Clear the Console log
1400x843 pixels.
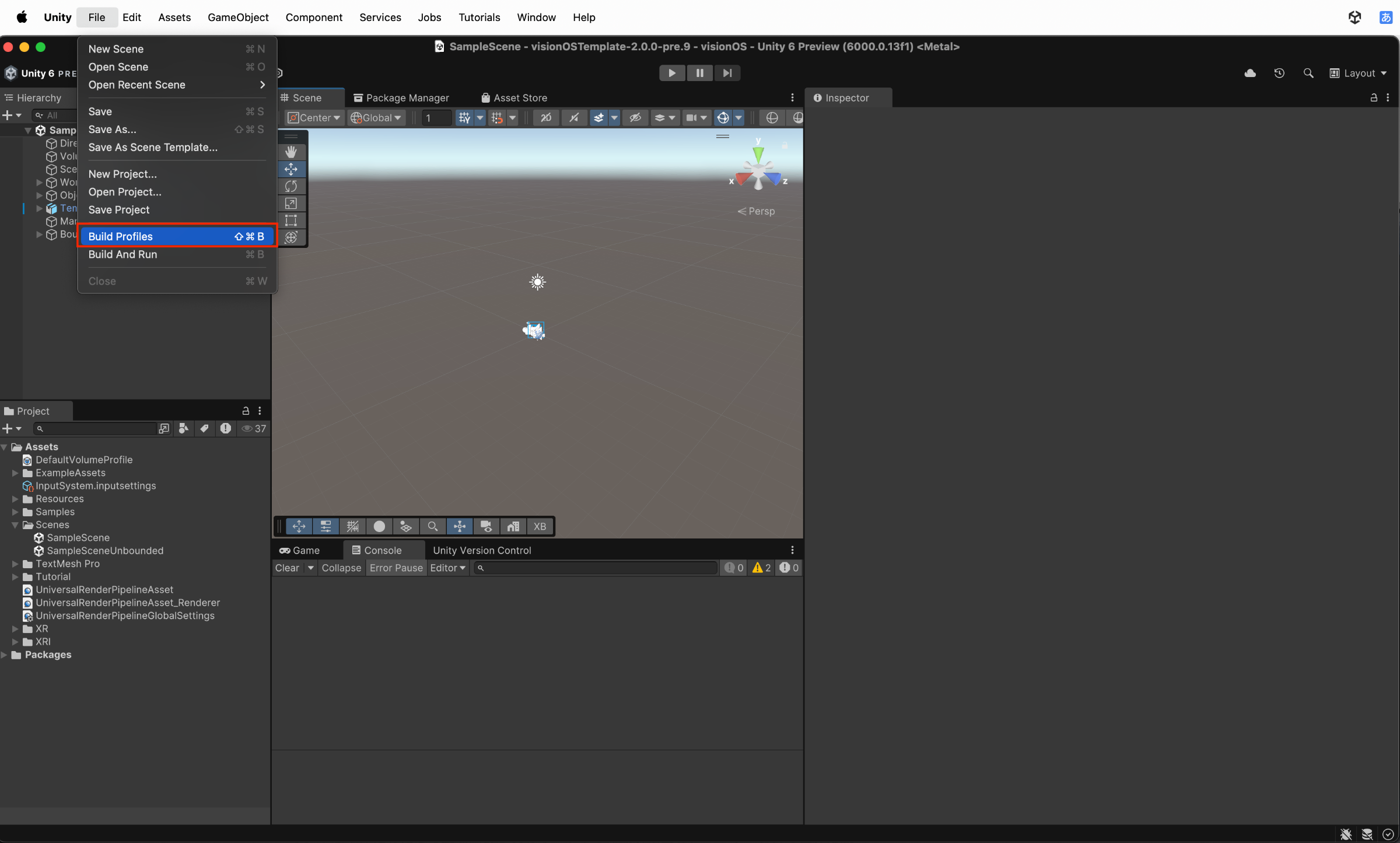[x=287, y=568]
